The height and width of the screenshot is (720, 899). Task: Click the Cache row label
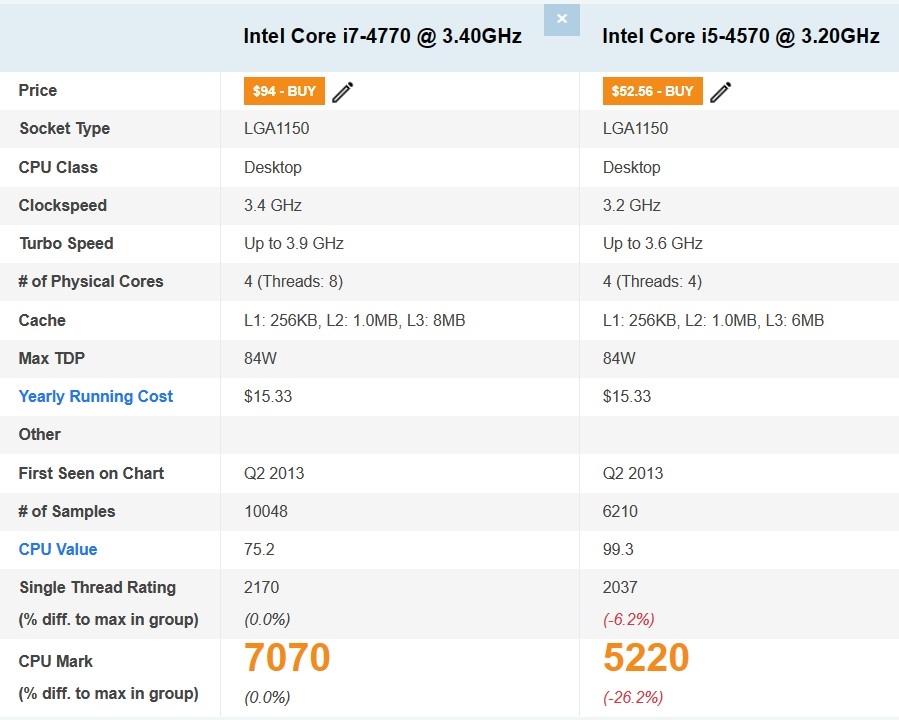42,320
